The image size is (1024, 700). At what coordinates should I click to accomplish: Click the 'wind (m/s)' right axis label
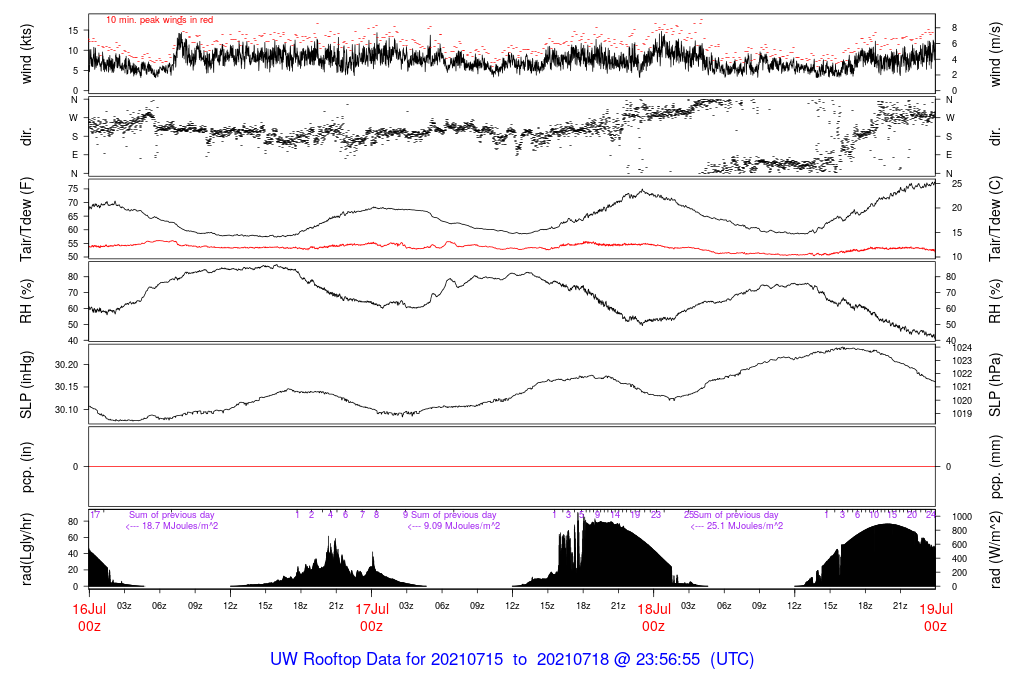pyautogui.click(x=995, y=54)
